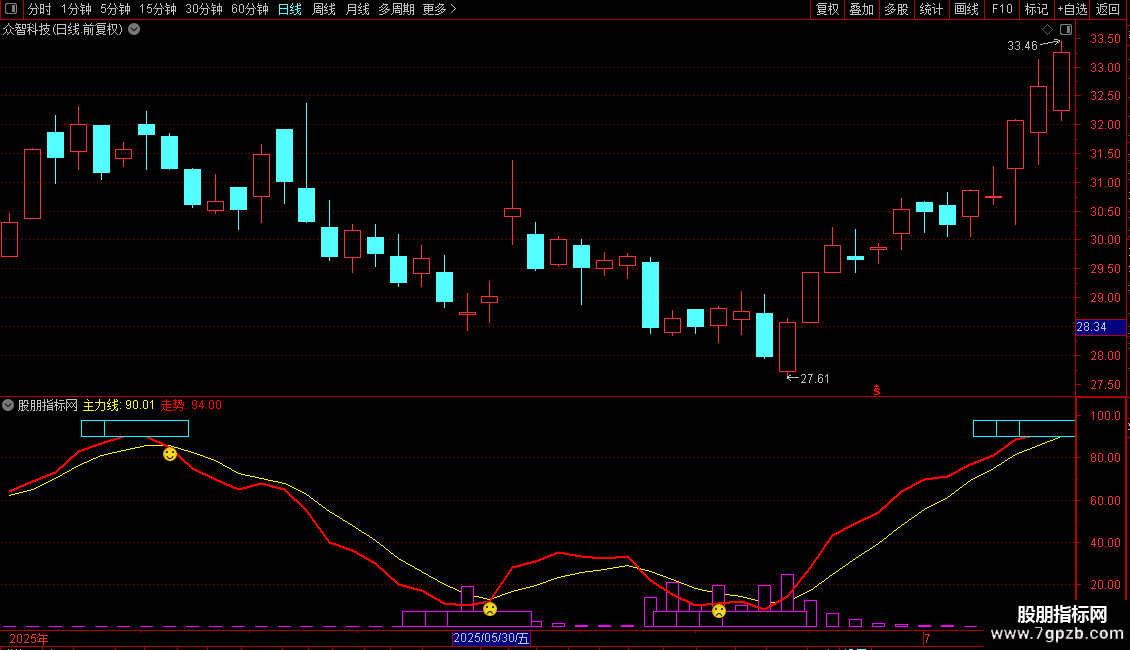Open the 多股 multi-stock view
This screenshot has width=1130, height=650.
896,9
